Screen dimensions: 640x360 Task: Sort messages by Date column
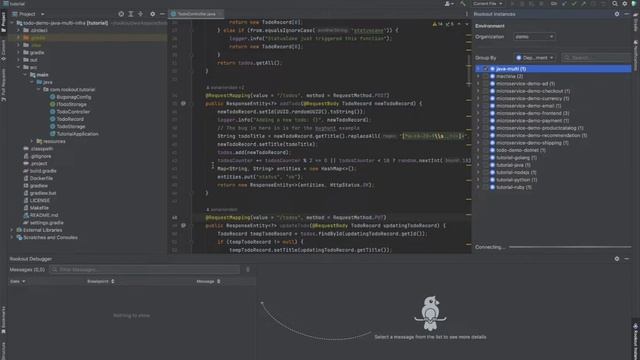click(18, 281)
